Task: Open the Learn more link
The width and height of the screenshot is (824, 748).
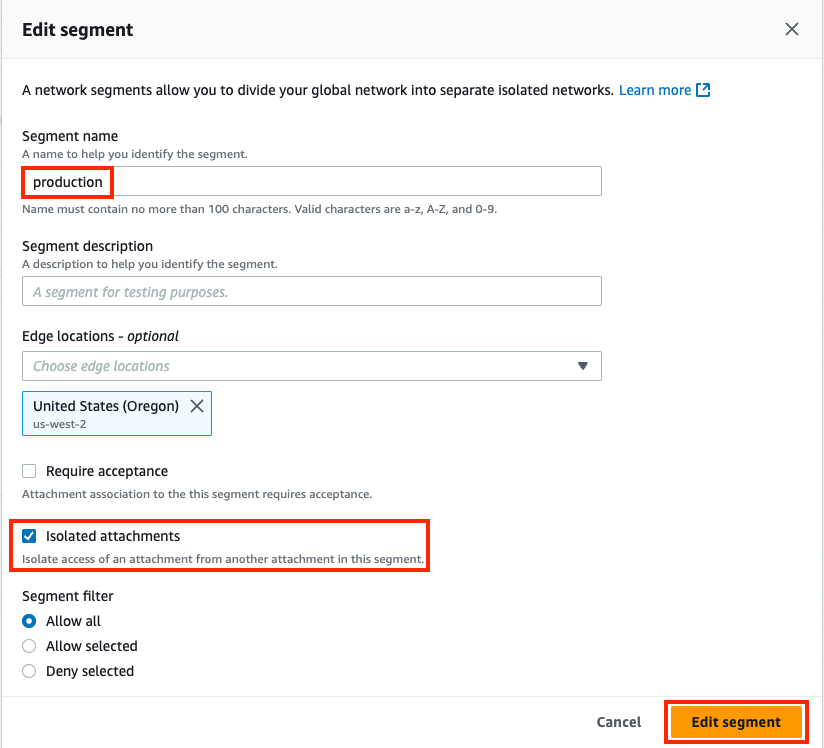Action: pyautogui.click(x=654, y=90)
